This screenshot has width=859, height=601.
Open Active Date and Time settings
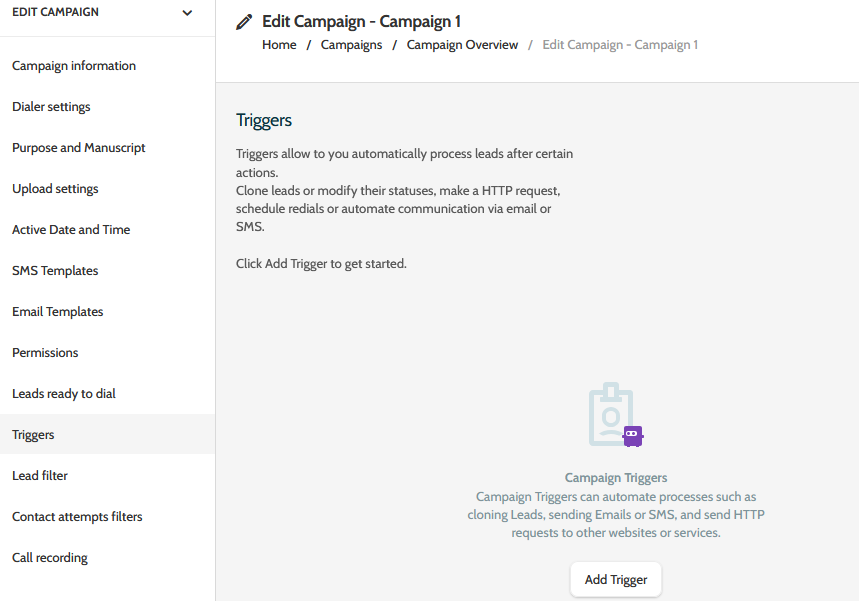70,229
